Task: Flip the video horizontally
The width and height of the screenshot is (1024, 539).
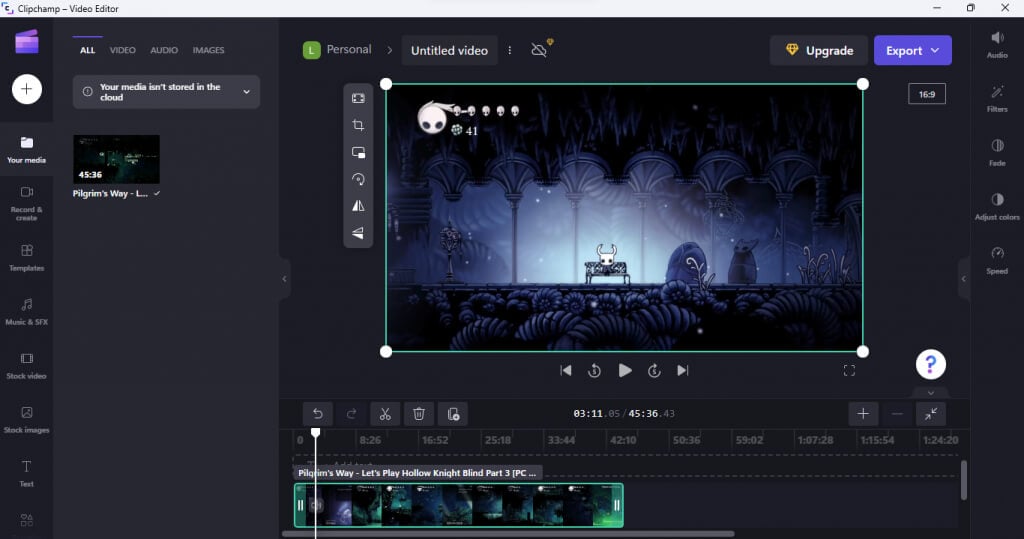Action: tap(358, 205)
